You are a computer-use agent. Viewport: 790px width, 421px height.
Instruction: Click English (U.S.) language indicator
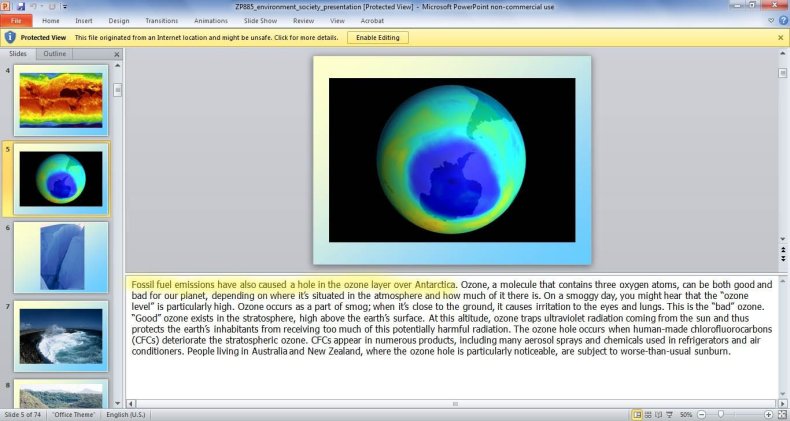pyautogui.click(x=125, y=414)
